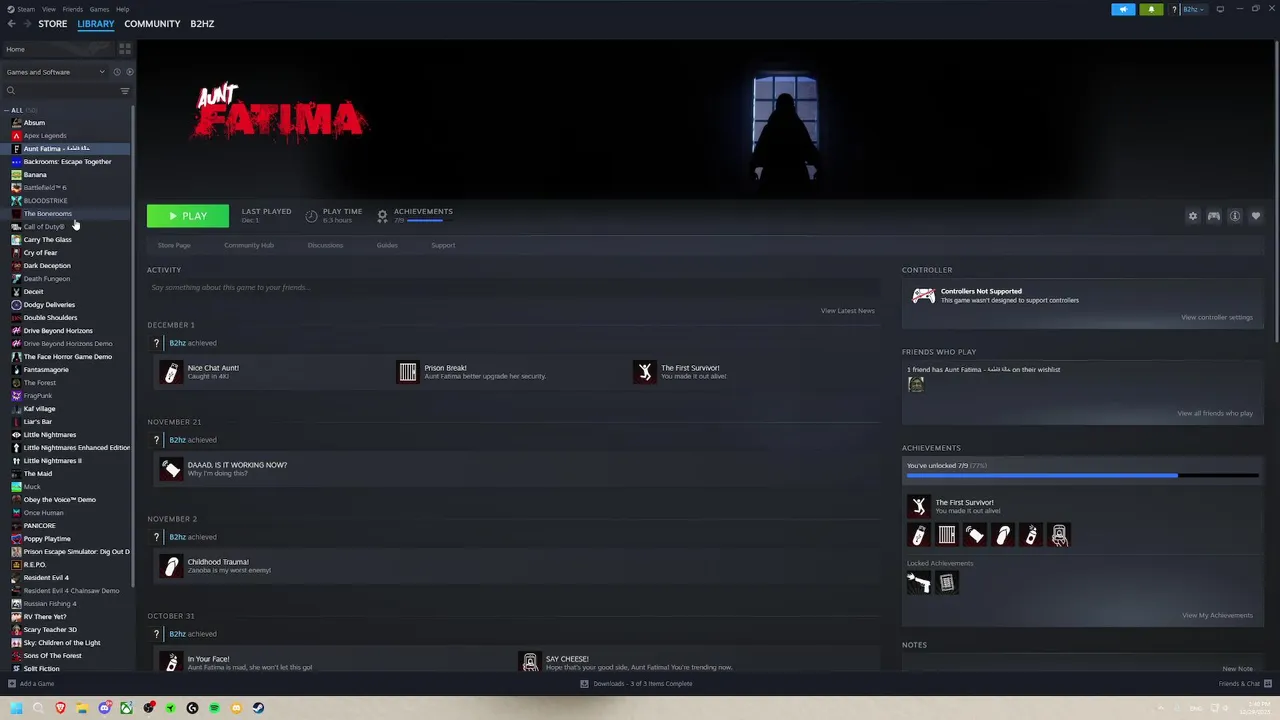Screen dimensions: 1280x720
Task: Show ready-to-play games filter icon
Action: [x=129, y=72]
